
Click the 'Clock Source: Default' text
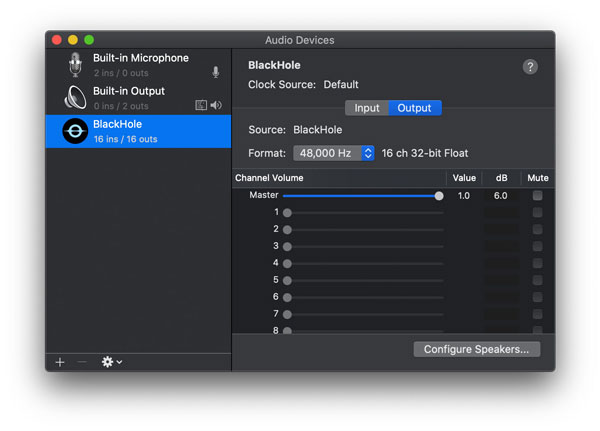click(303, 84)
